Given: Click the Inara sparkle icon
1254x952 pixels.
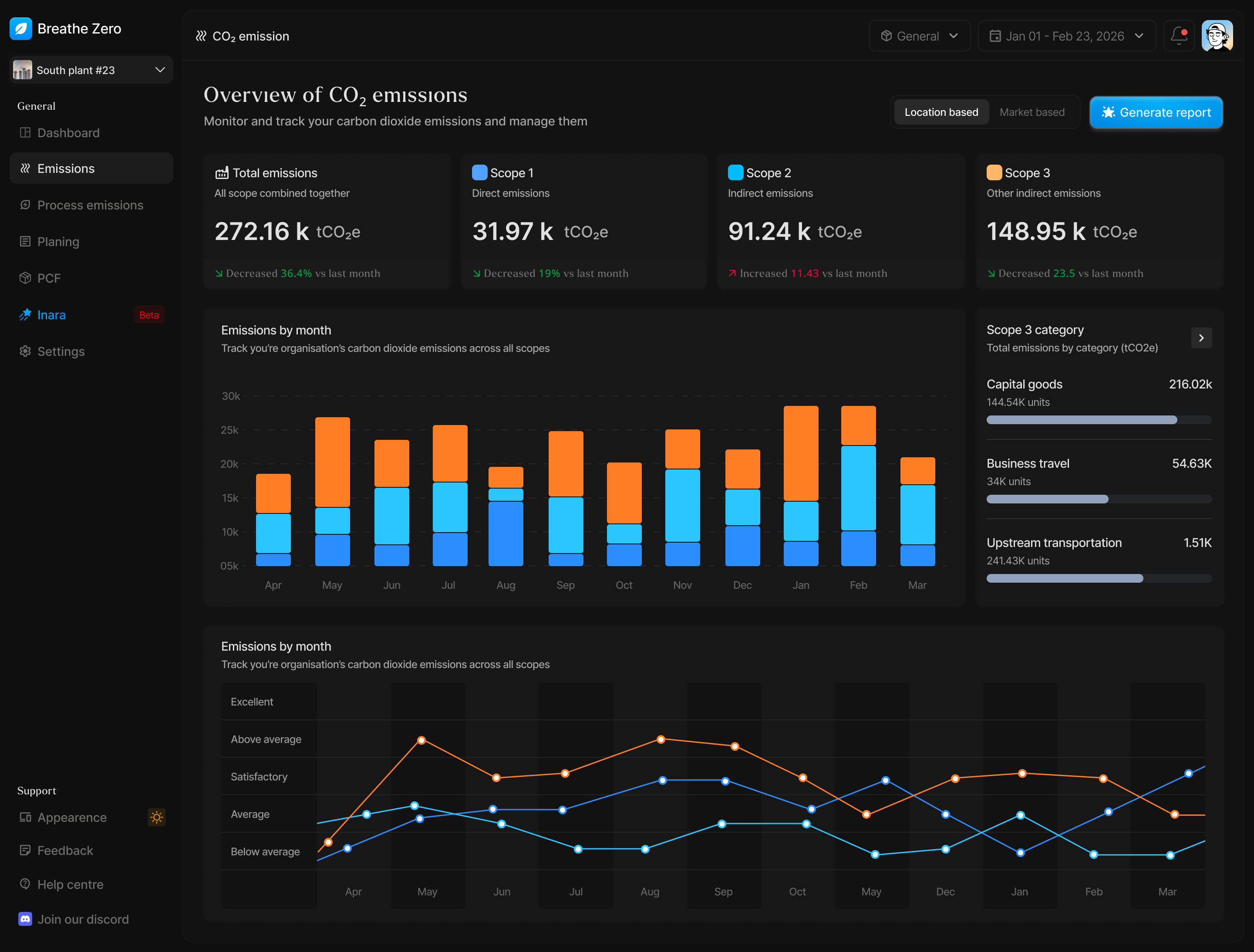Looking at the screenshot, I should coord(25,315).
